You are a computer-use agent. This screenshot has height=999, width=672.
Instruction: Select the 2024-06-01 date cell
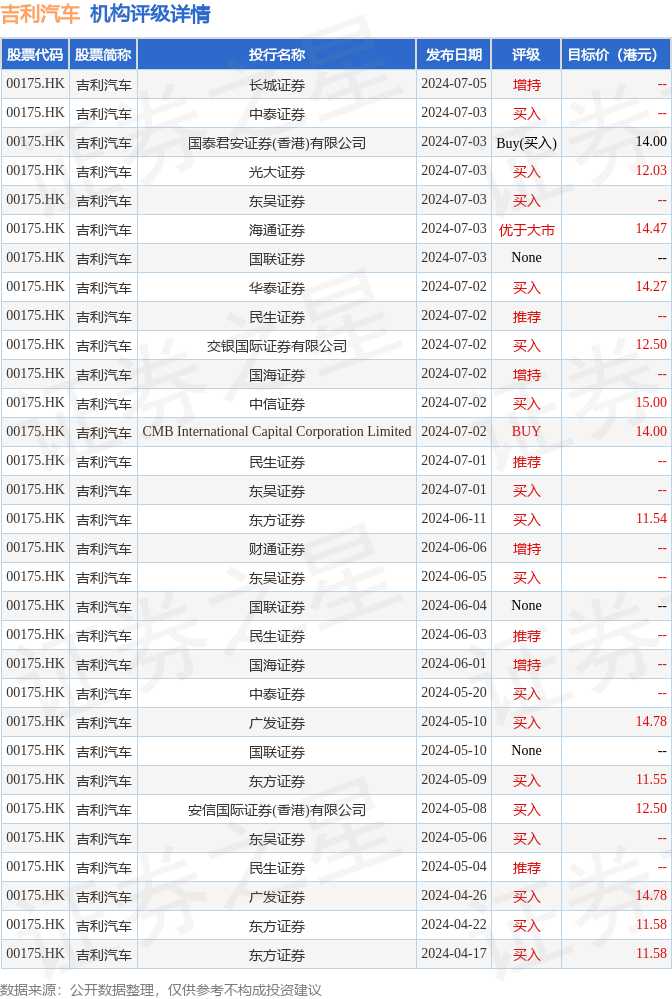click(x=454, y=664)
